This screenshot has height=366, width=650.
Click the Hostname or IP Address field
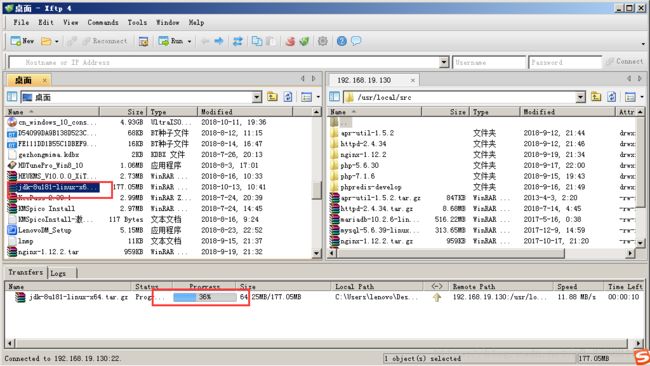[224, 62]
